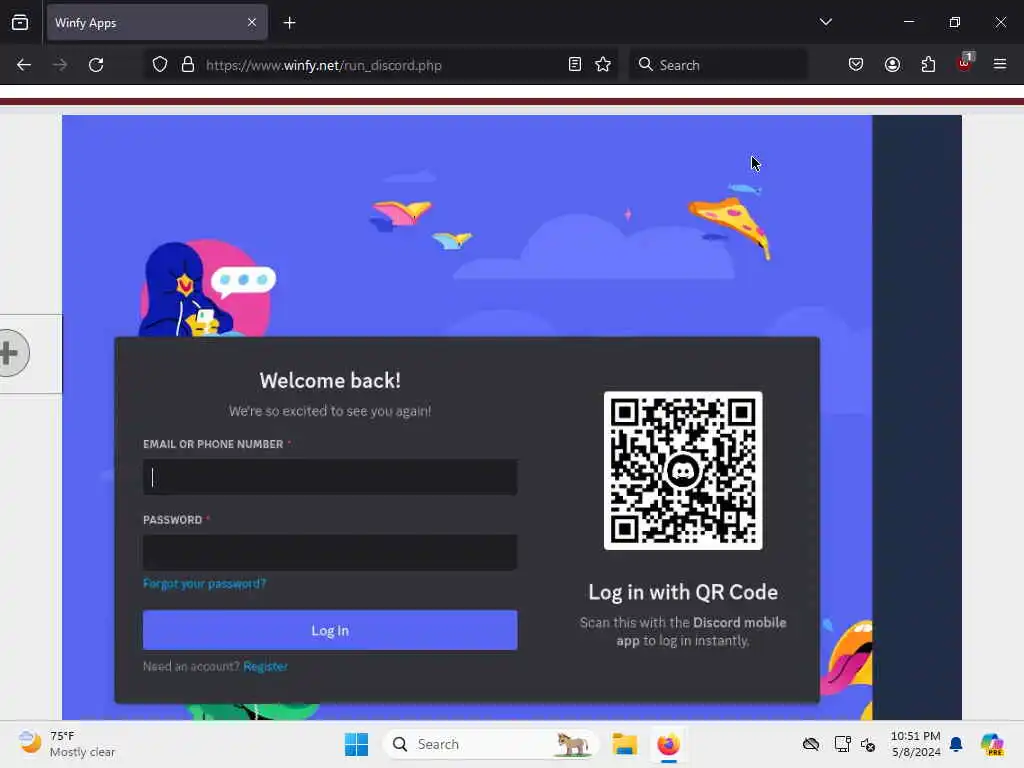This screenshot has width=1024, height=768.
Task: Click the Welcome back! heading
Action: [330, 380]
